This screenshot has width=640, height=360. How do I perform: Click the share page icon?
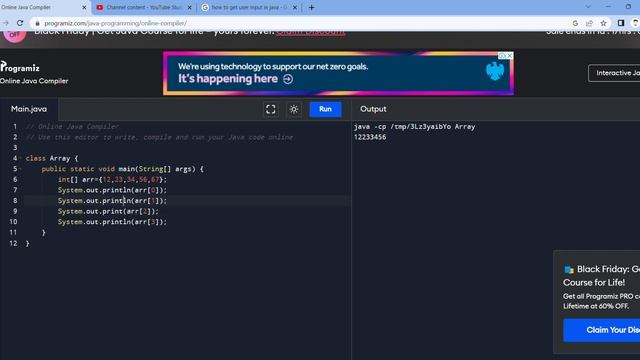point(589,23)
